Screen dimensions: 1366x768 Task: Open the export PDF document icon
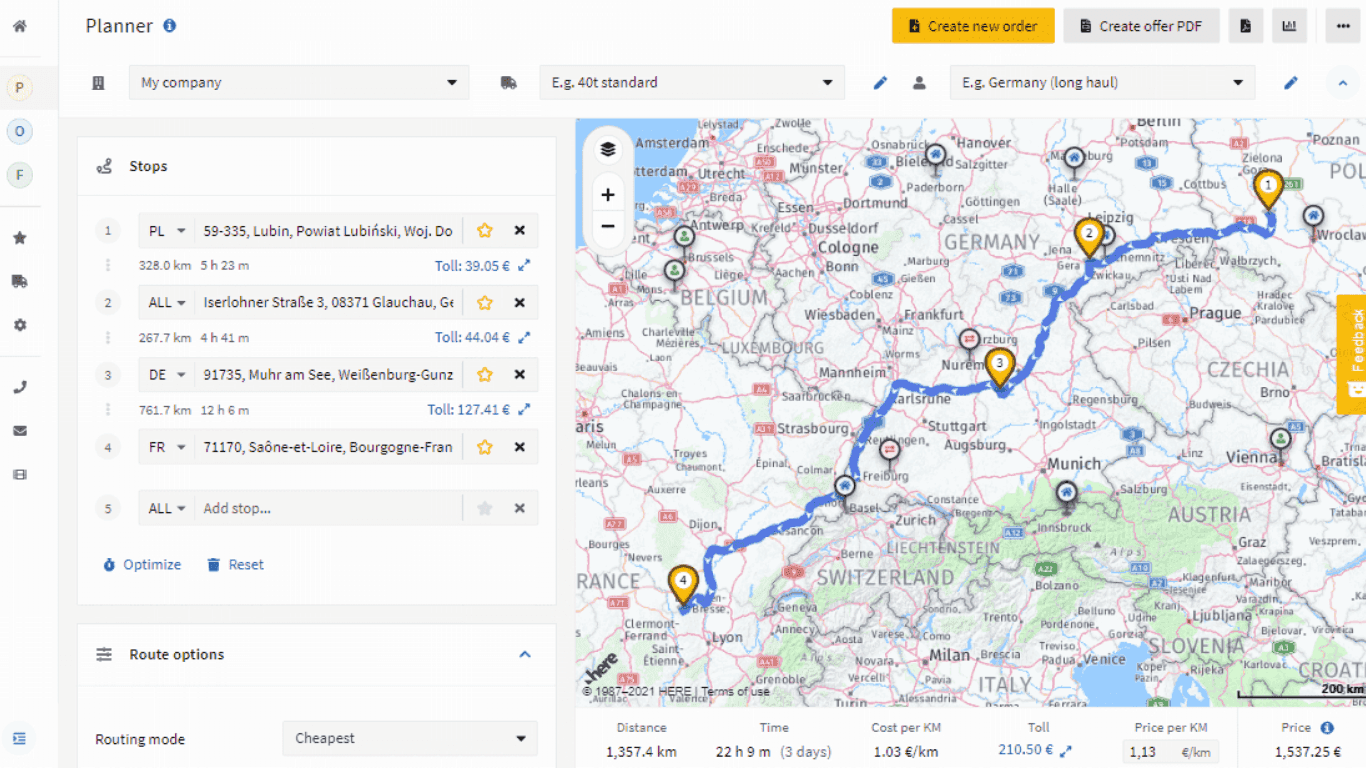tap(1245, 26)
